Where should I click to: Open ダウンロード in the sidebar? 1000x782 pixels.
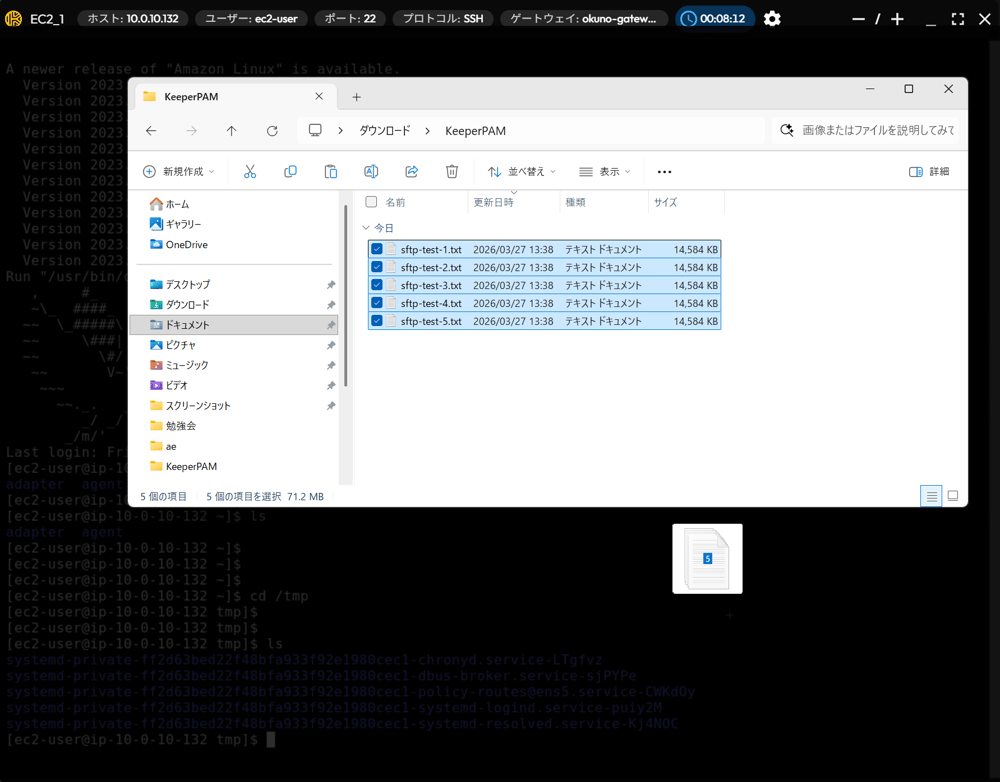pyautogui.click(x=187, y=305)
